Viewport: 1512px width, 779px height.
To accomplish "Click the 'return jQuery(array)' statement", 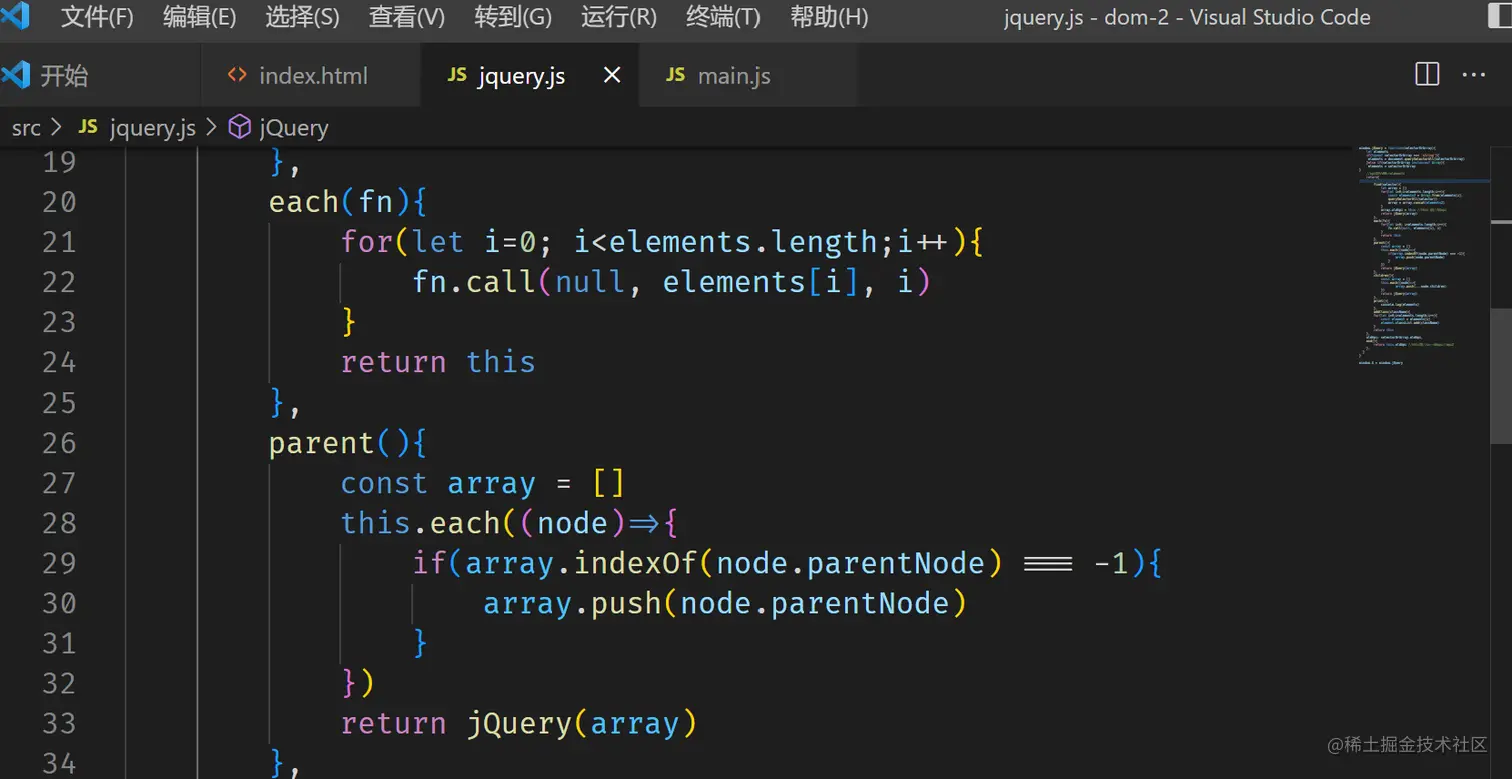I will (519, 723).
